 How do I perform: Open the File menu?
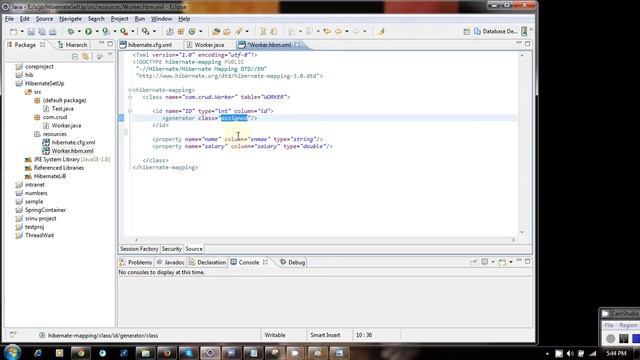point(9,19)
